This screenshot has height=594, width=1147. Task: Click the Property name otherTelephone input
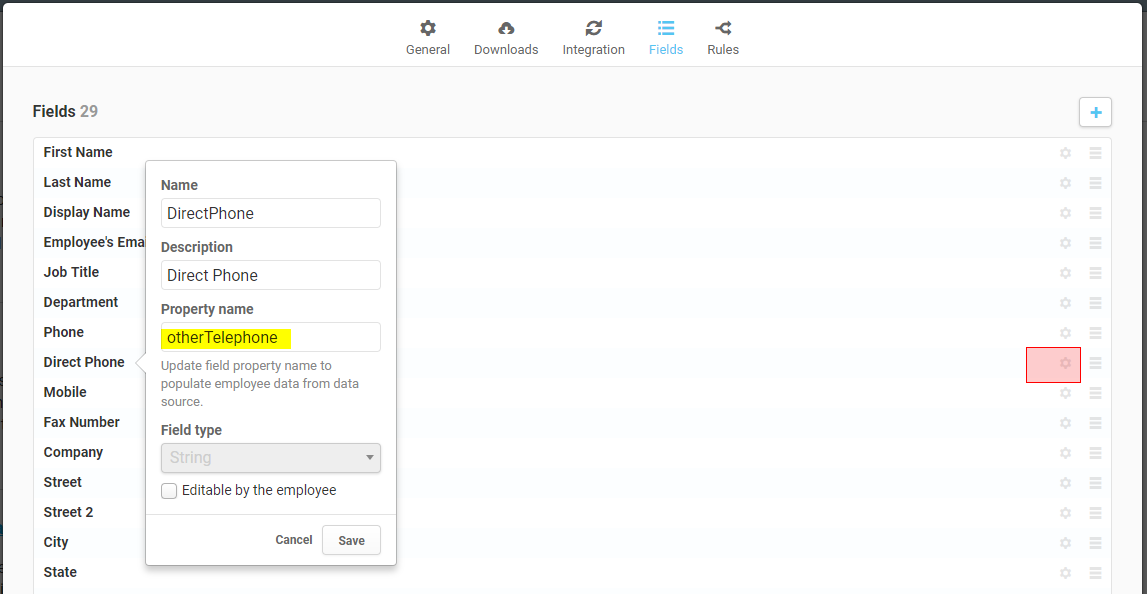[x=271, y=337]
